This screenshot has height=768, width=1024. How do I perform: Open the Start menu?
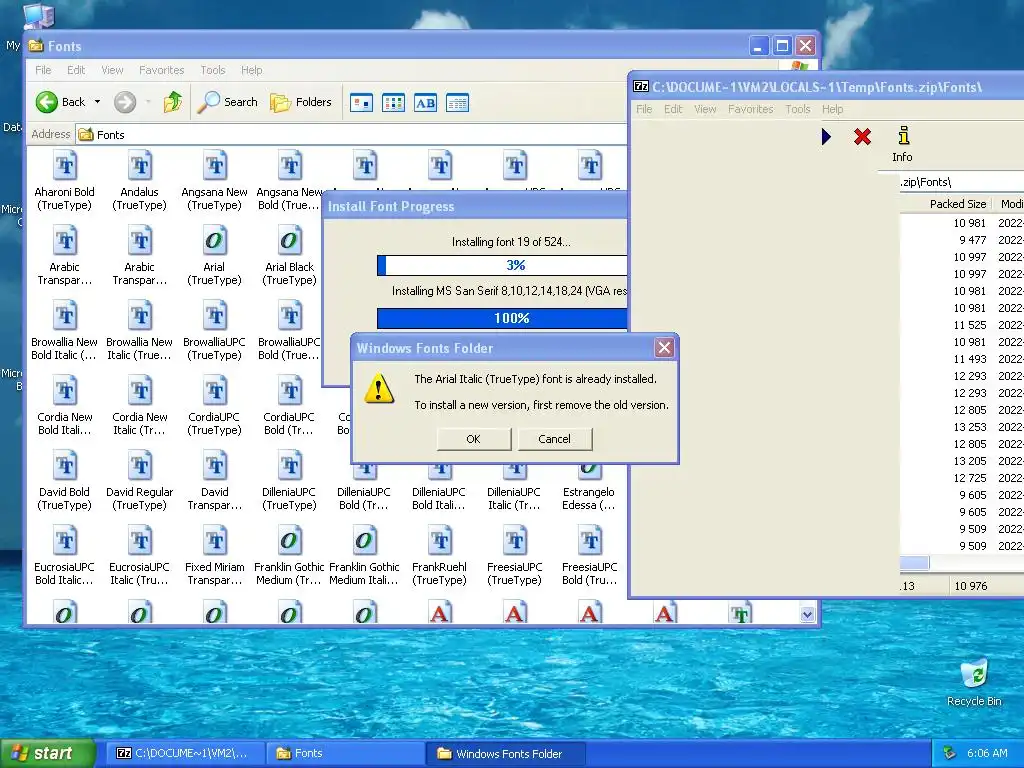click(46, 754)
